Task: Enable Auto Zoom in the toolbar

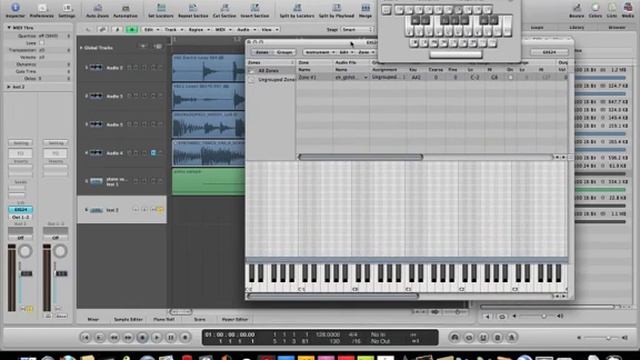Action: click(x=98, y=10)
